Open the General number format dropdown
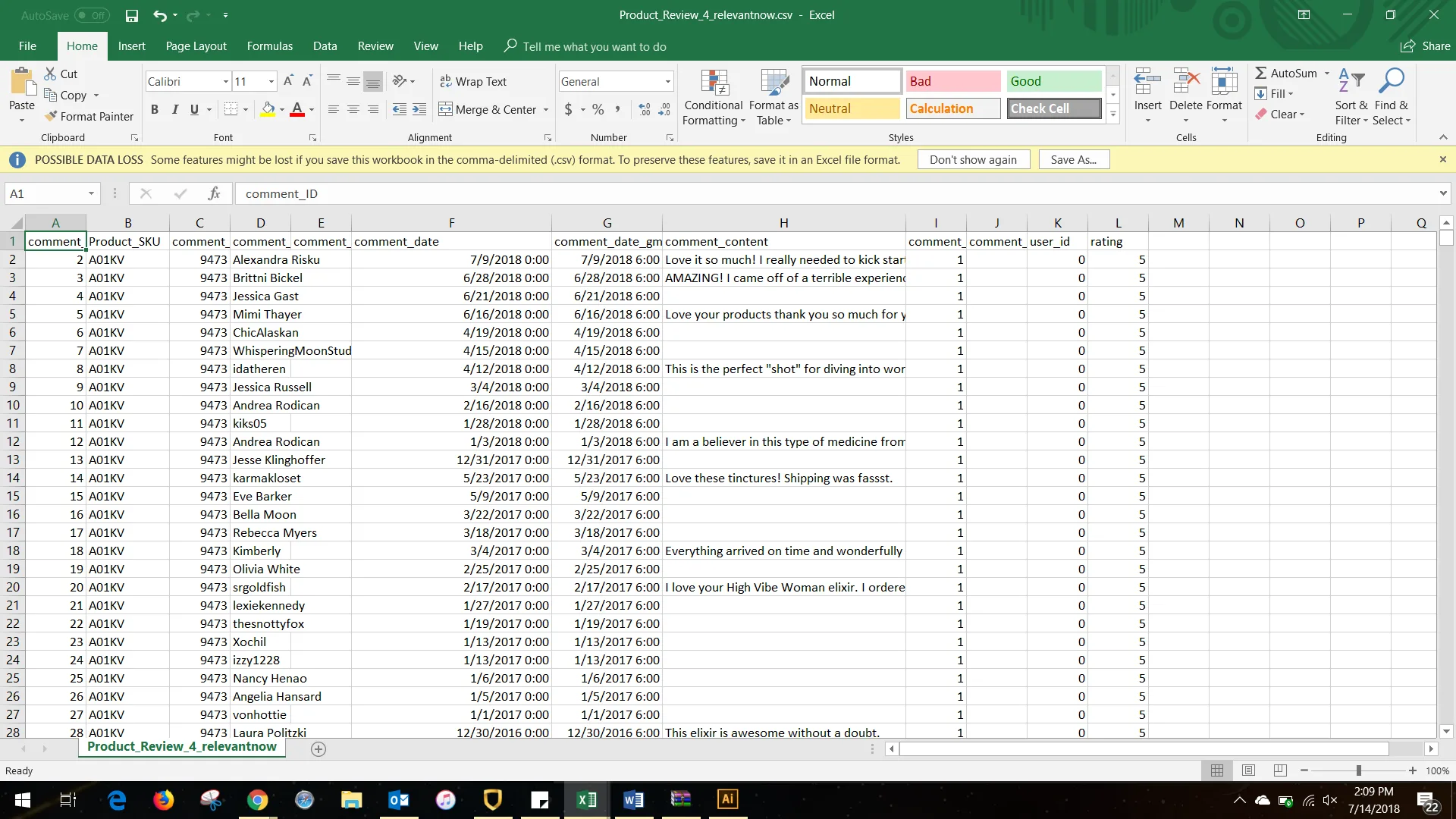This screenshot has height=819, width=1456. click(667, 81)
